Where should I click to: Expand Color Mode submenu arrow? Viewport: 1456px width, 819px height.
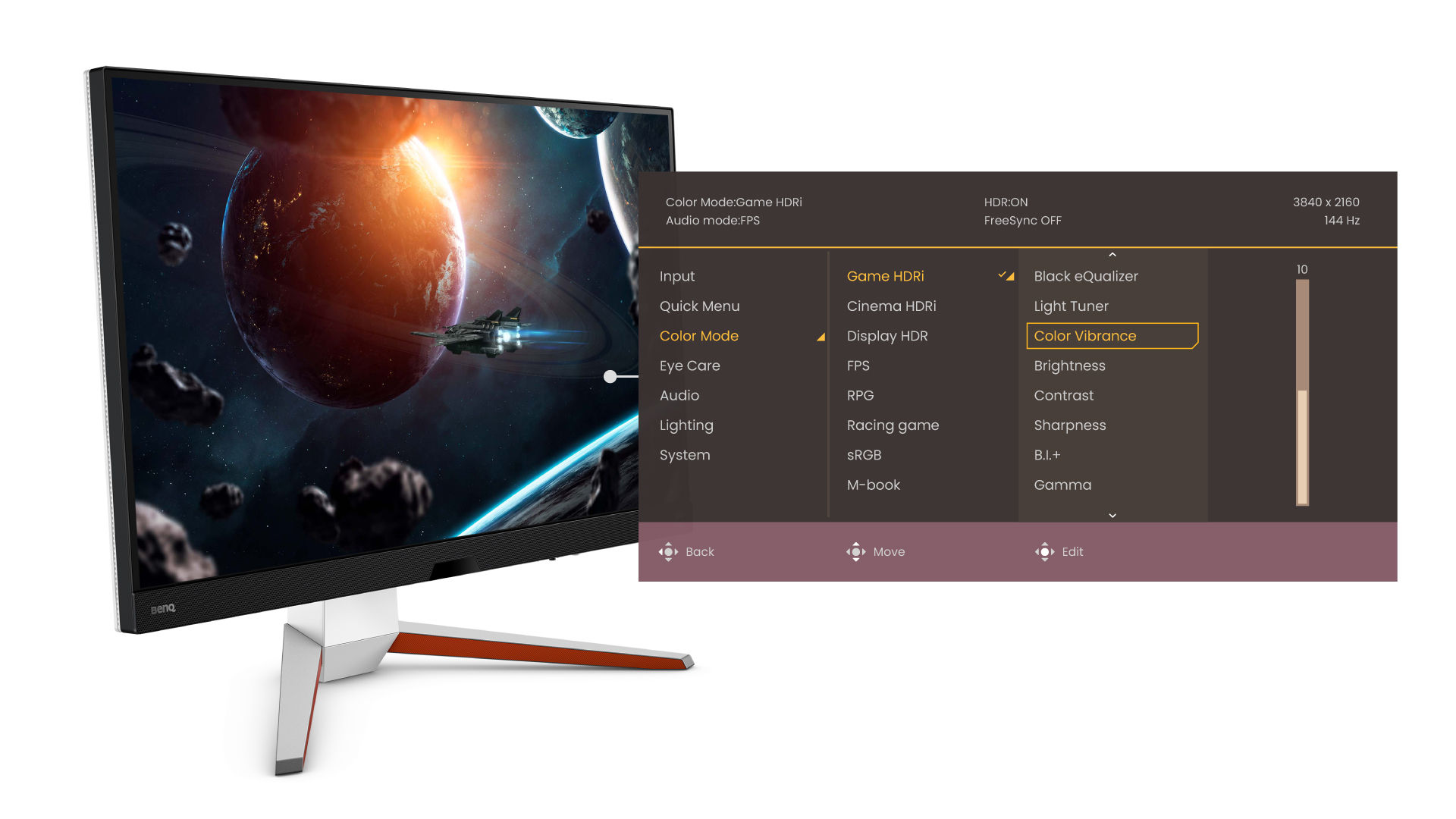[820, 335]
